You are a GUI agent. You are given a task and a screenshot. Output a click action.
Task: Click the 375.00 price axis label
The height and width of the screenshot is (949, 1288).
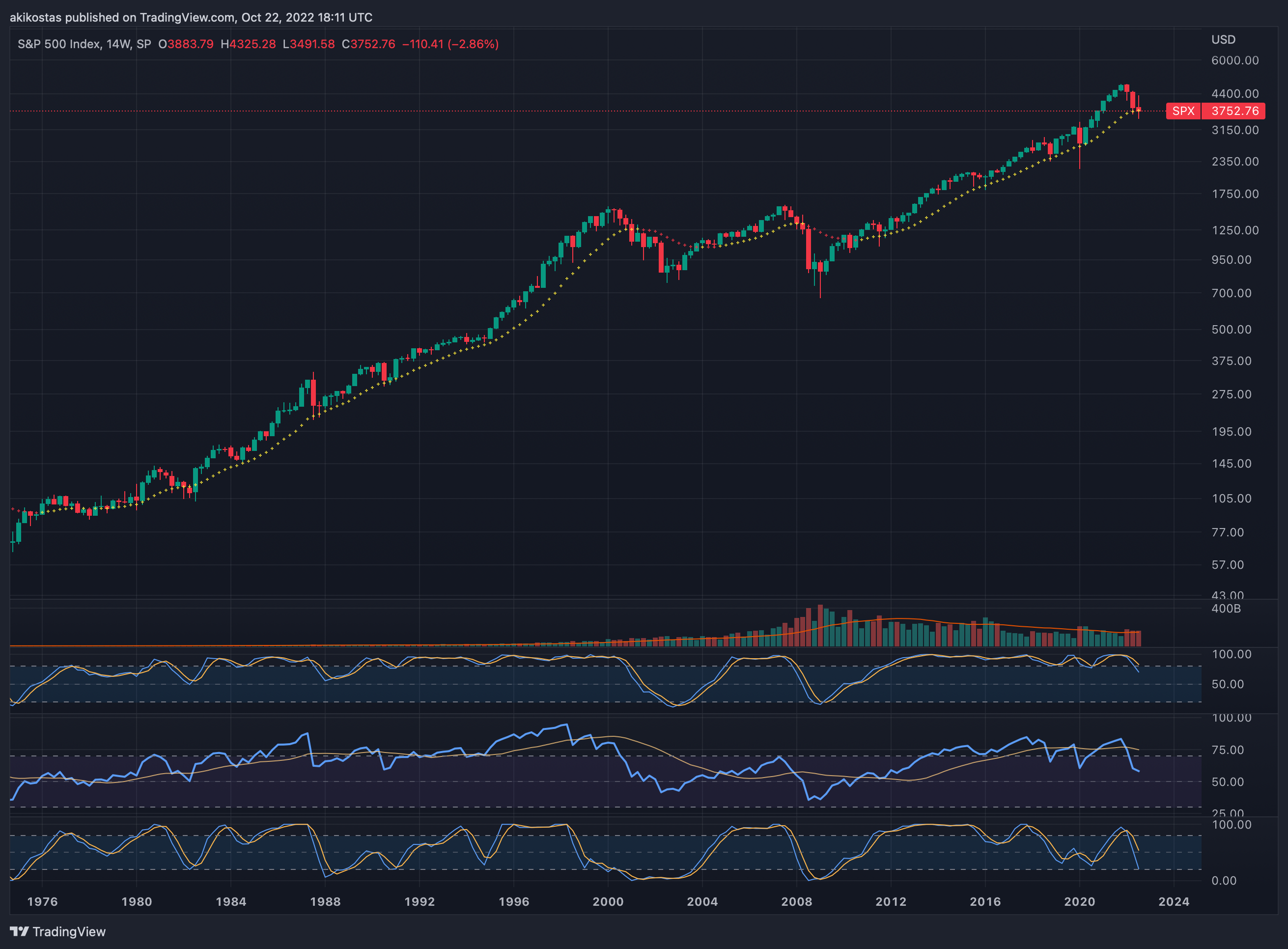click(1231, 362)
